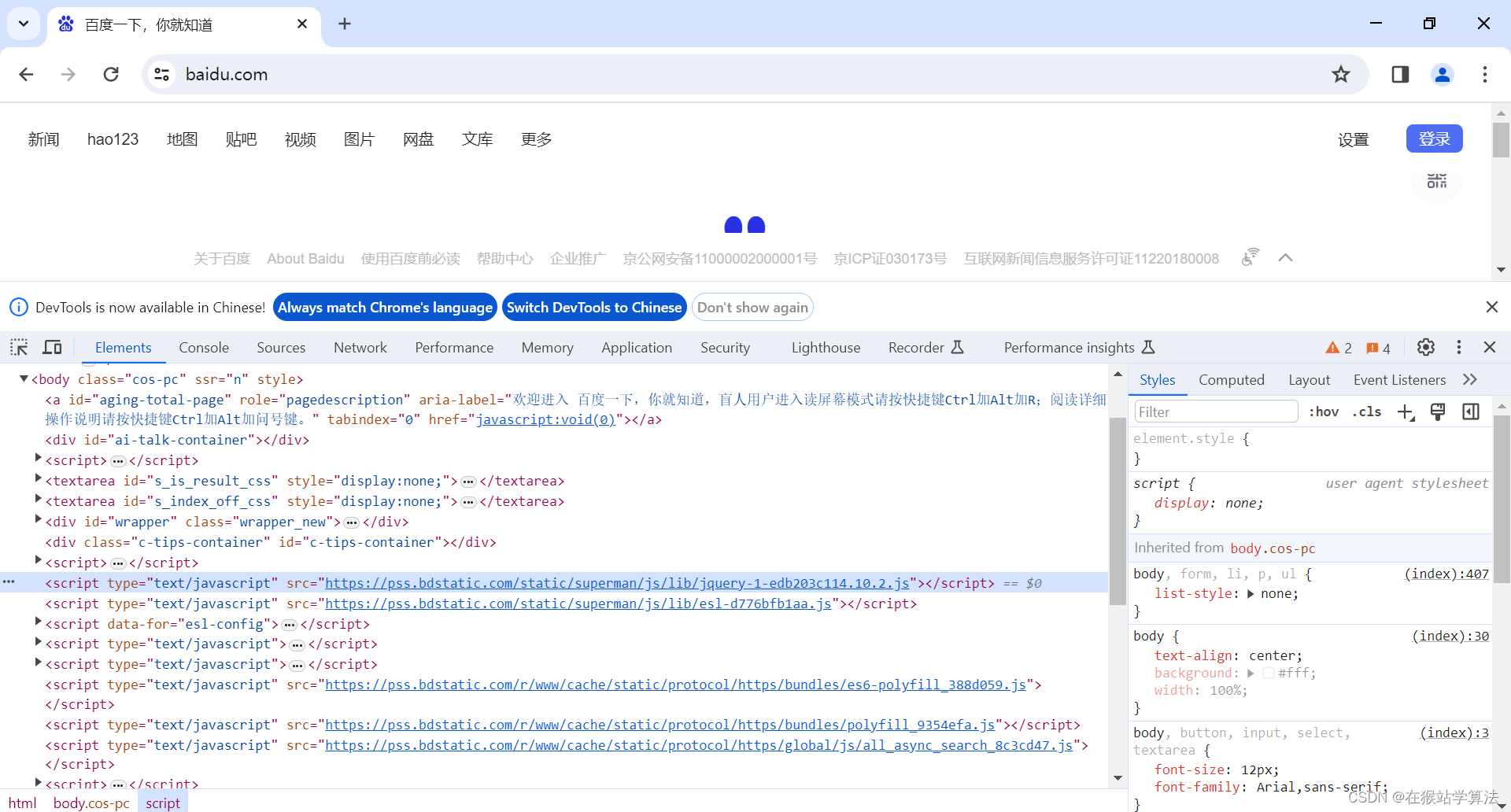Close the Baidu browser tab
This screenshot has height=812, width=1511.
coord(302,24)
